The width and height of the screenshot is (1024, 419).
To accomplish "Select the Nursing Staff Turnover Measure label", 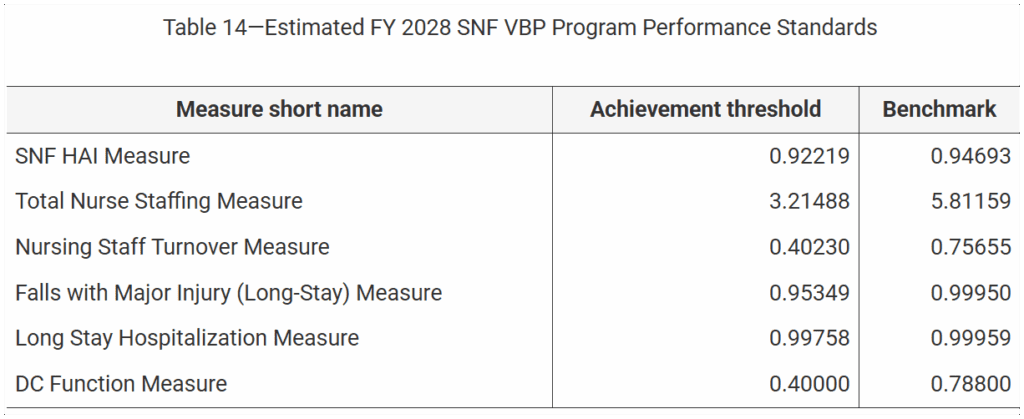I will pyautogui.click(x=172, y=247).
